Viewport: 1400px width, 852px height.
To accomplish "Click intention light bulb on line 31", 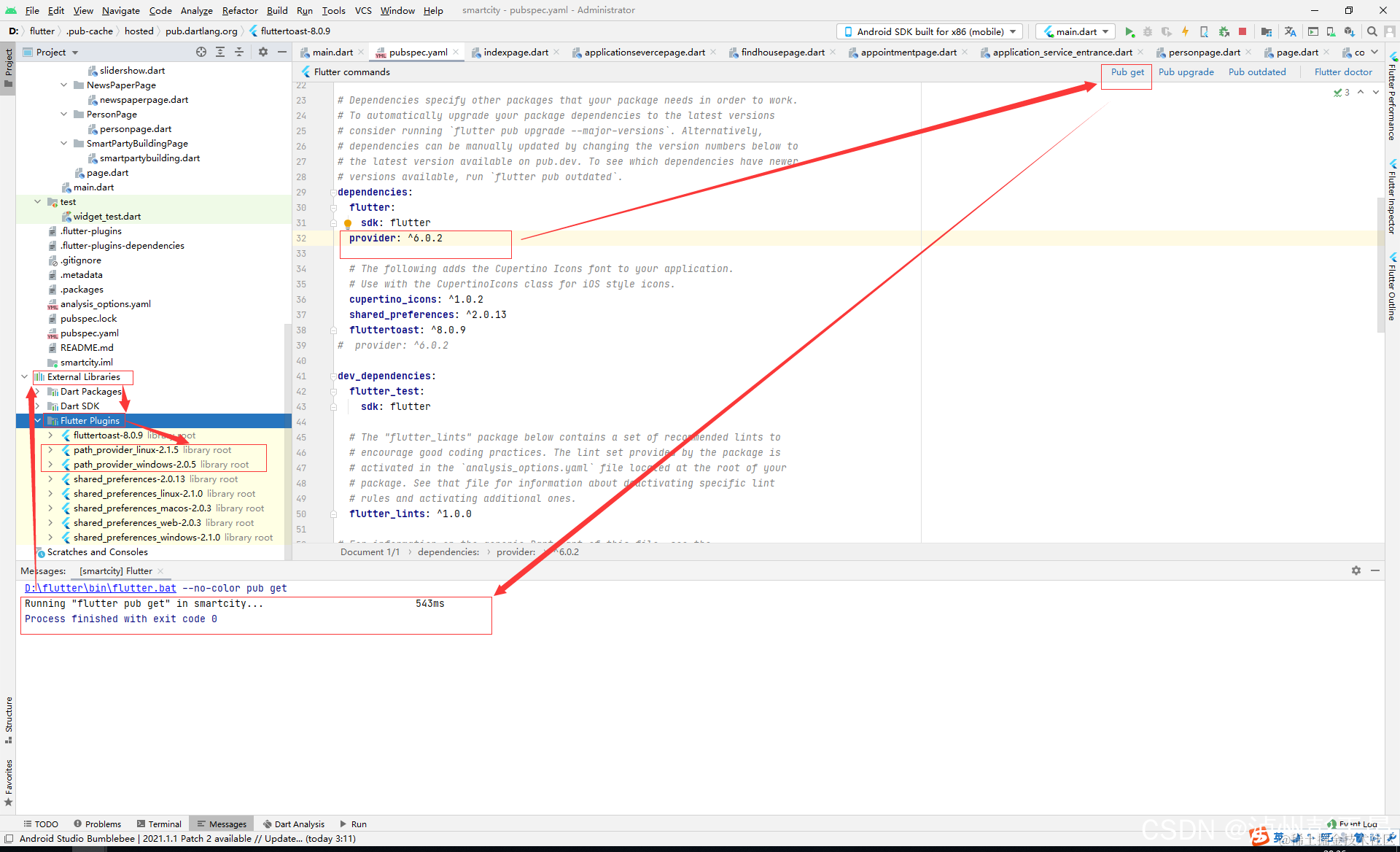I will [348, 223].
